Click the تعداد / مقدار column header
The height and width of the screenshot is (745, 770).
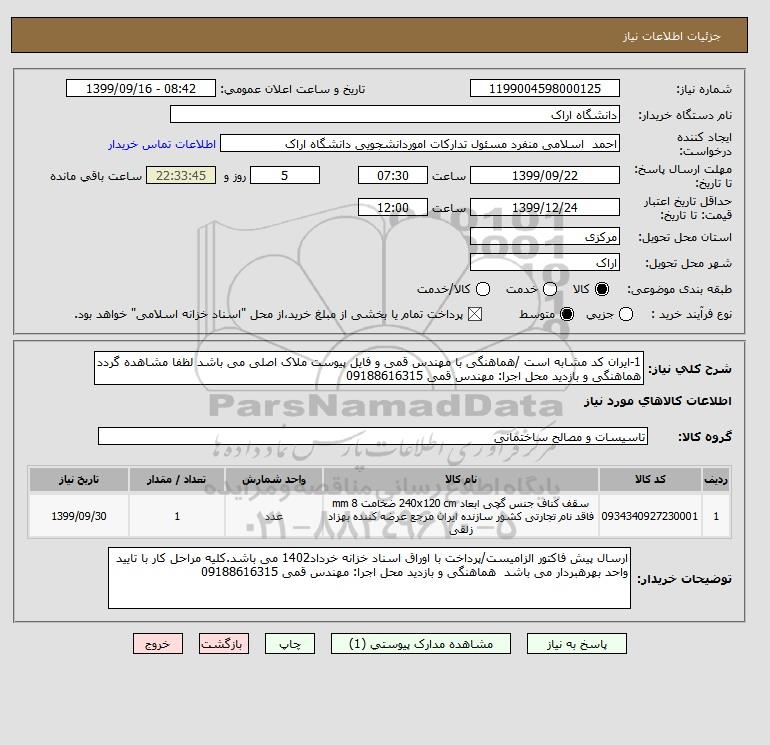(177, 479)
